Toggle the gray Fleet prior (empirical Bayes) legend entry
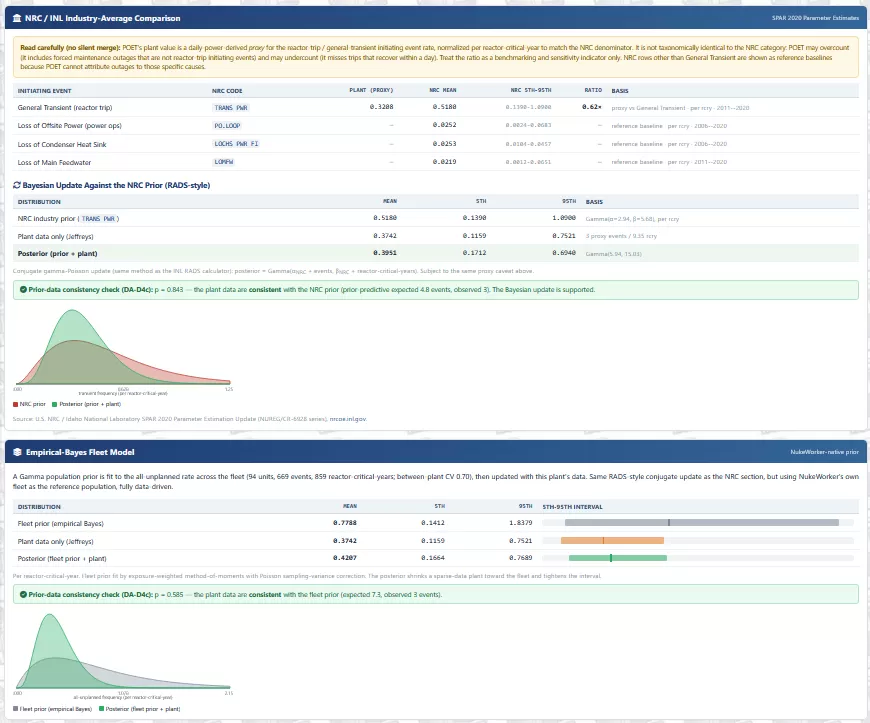This screenshot has height=723, width=870. coord(52,709)
